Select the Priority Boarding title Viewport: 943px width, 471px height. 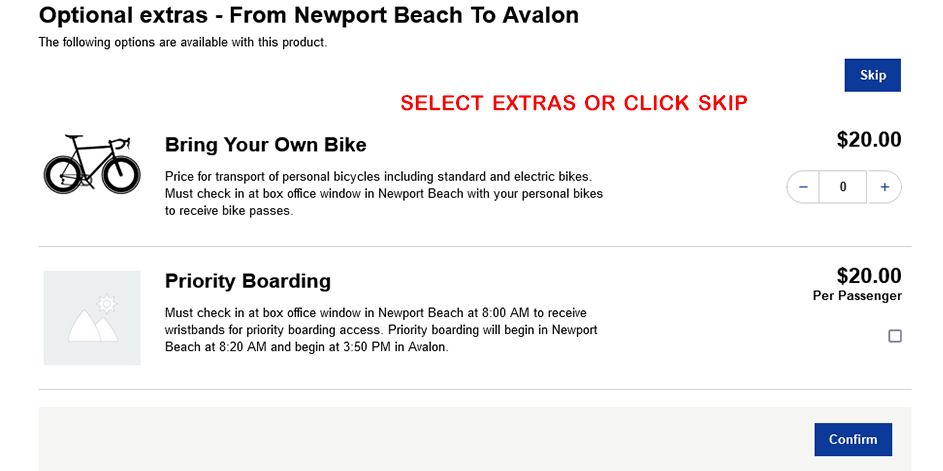click(247, 281)
